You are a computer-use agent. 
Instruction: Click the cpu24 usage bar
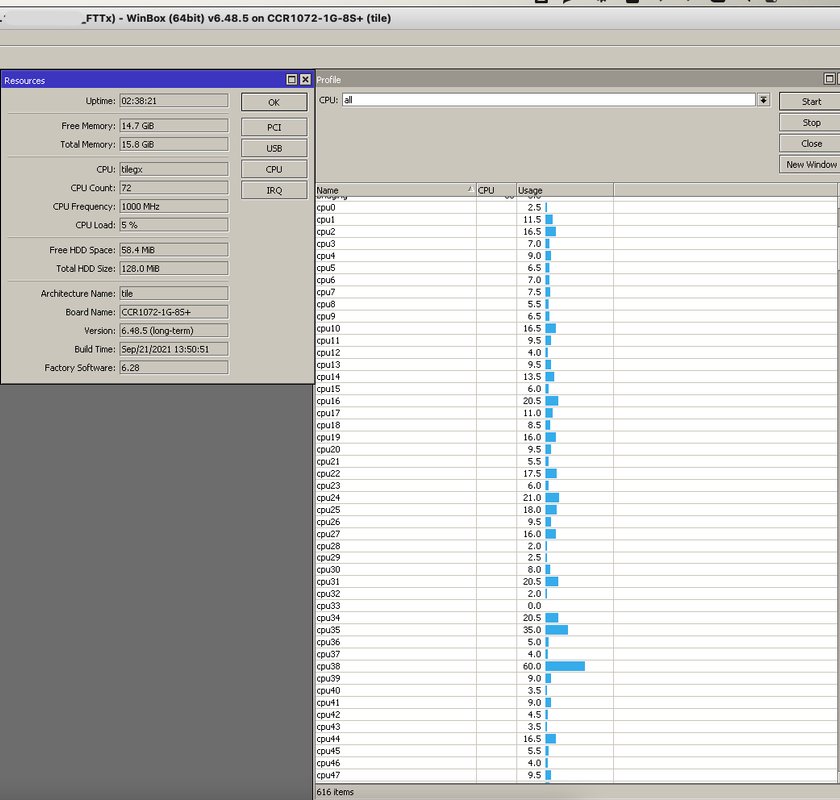pyautogui.click(x=552, y=497)
